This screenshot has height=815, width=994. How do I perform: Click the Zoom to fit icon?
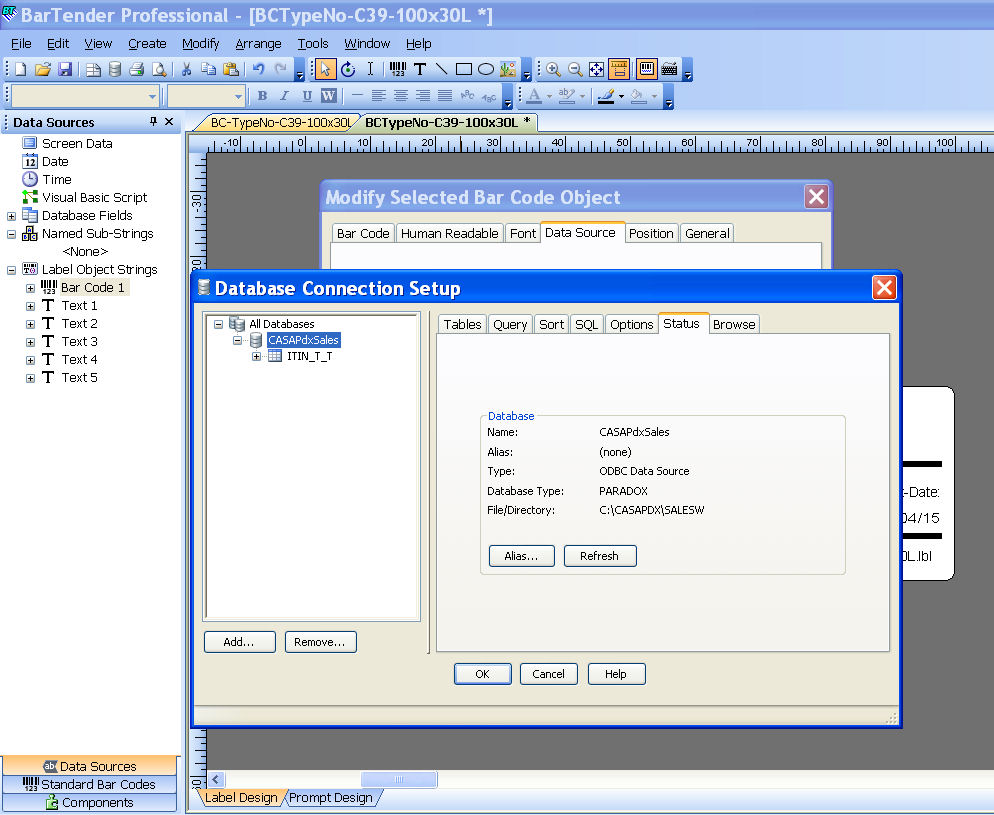click(597, 69)
